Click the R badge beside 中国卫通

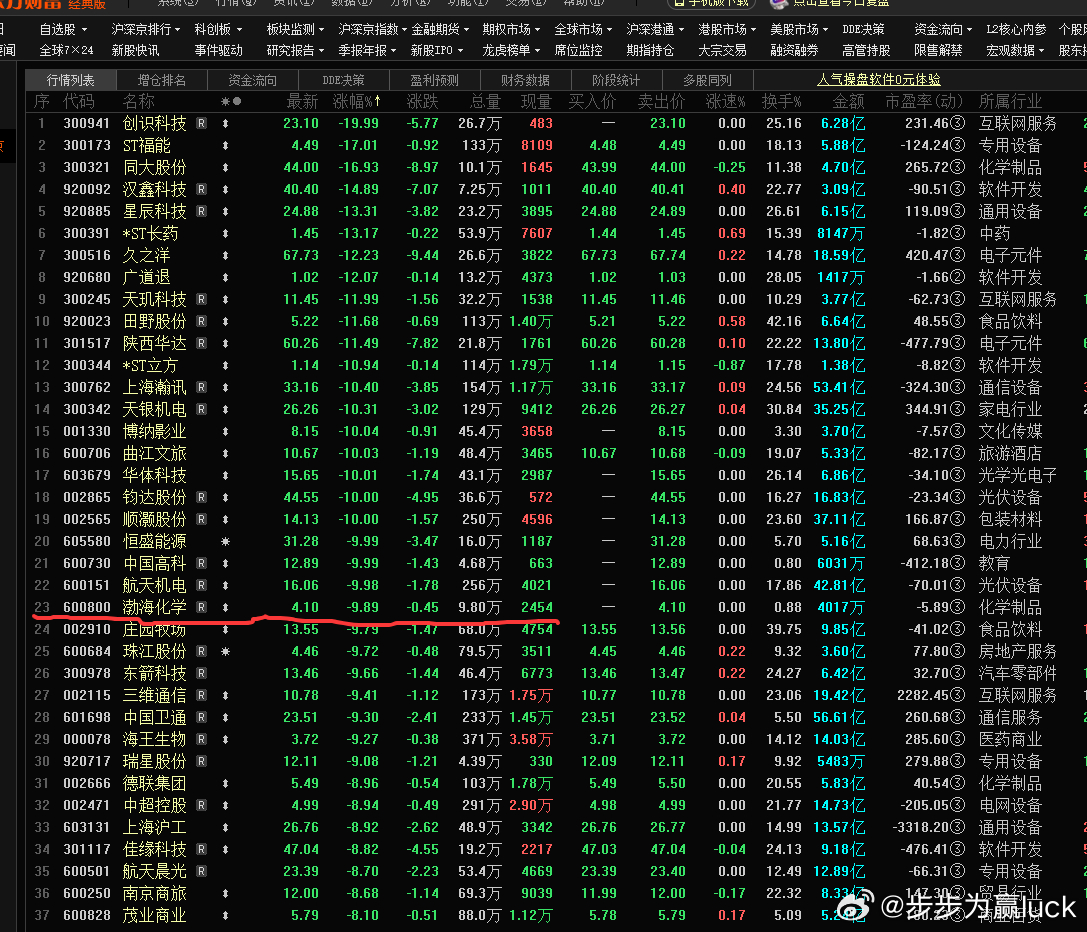[201, 717]
